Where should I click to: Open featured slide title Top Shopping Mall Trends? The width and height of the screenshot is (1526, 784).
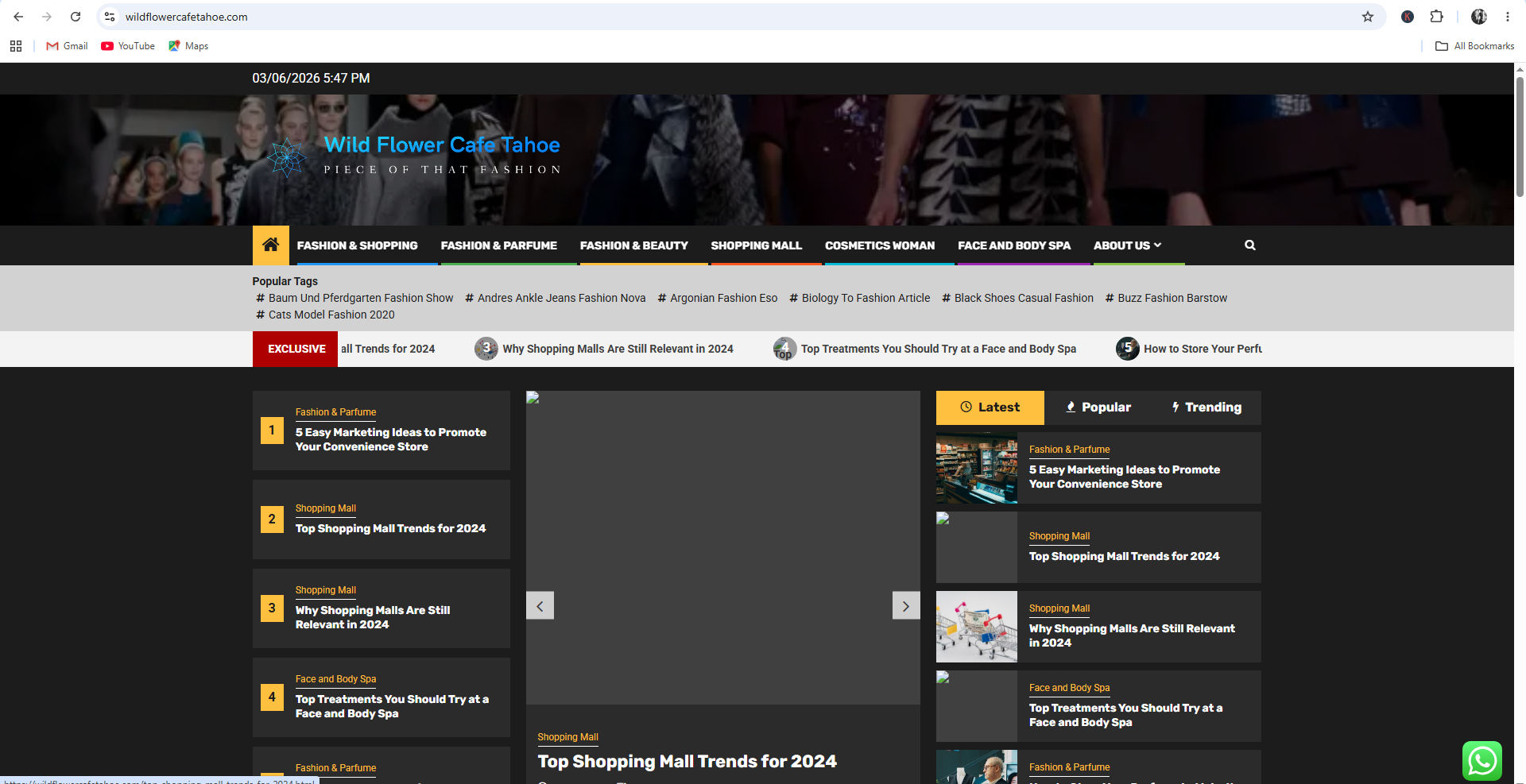click(687, 761)
